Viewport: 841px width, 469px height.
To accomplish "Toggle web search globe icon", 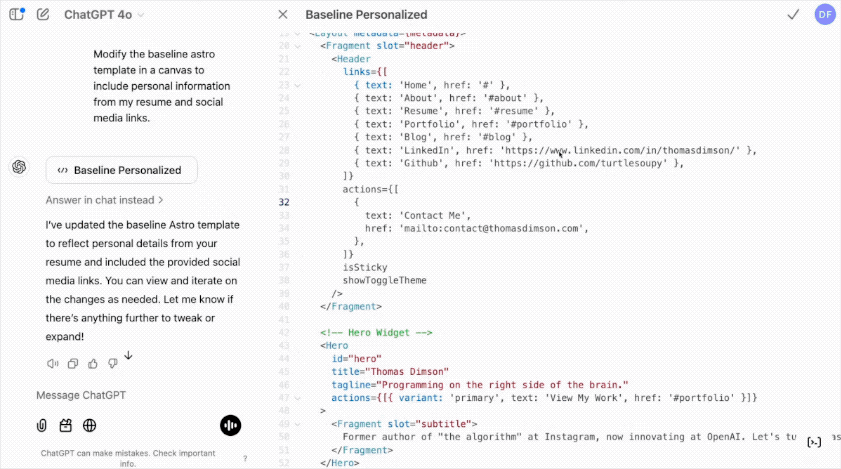I will tap(90, 425).
